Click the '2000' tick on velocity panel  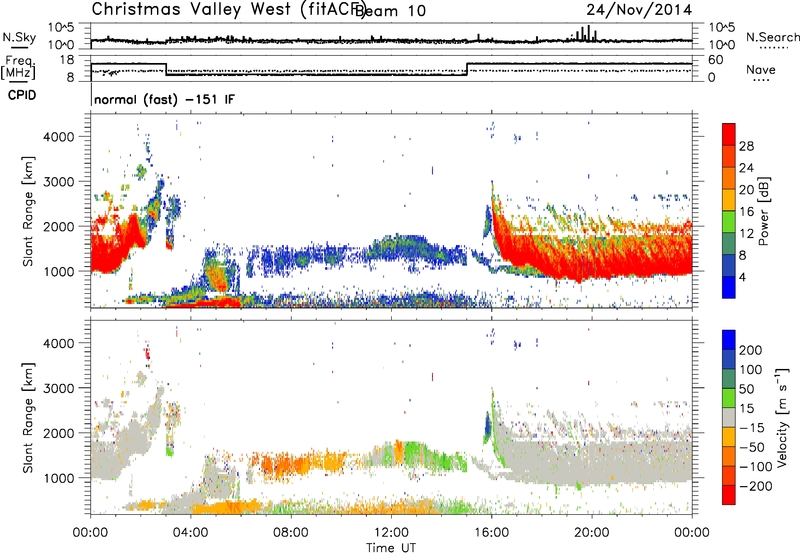click(x=59, y=433)
